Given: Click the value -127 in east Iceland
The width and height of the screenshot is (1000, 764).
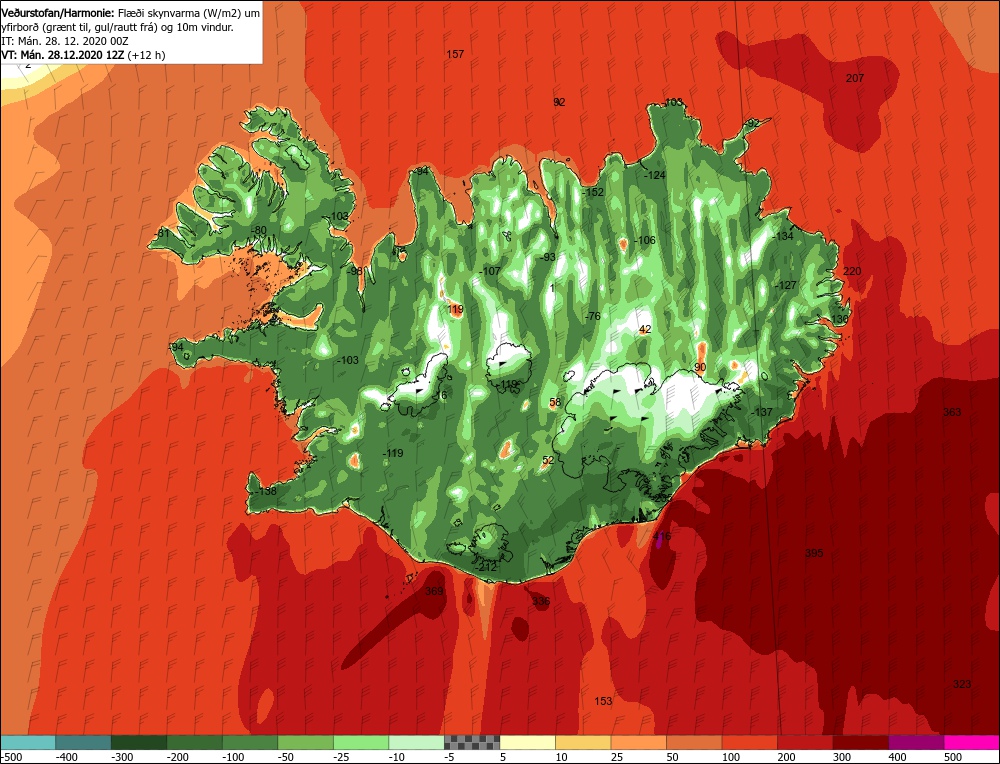Looking at the screenshot, I should tap(786, 285).
